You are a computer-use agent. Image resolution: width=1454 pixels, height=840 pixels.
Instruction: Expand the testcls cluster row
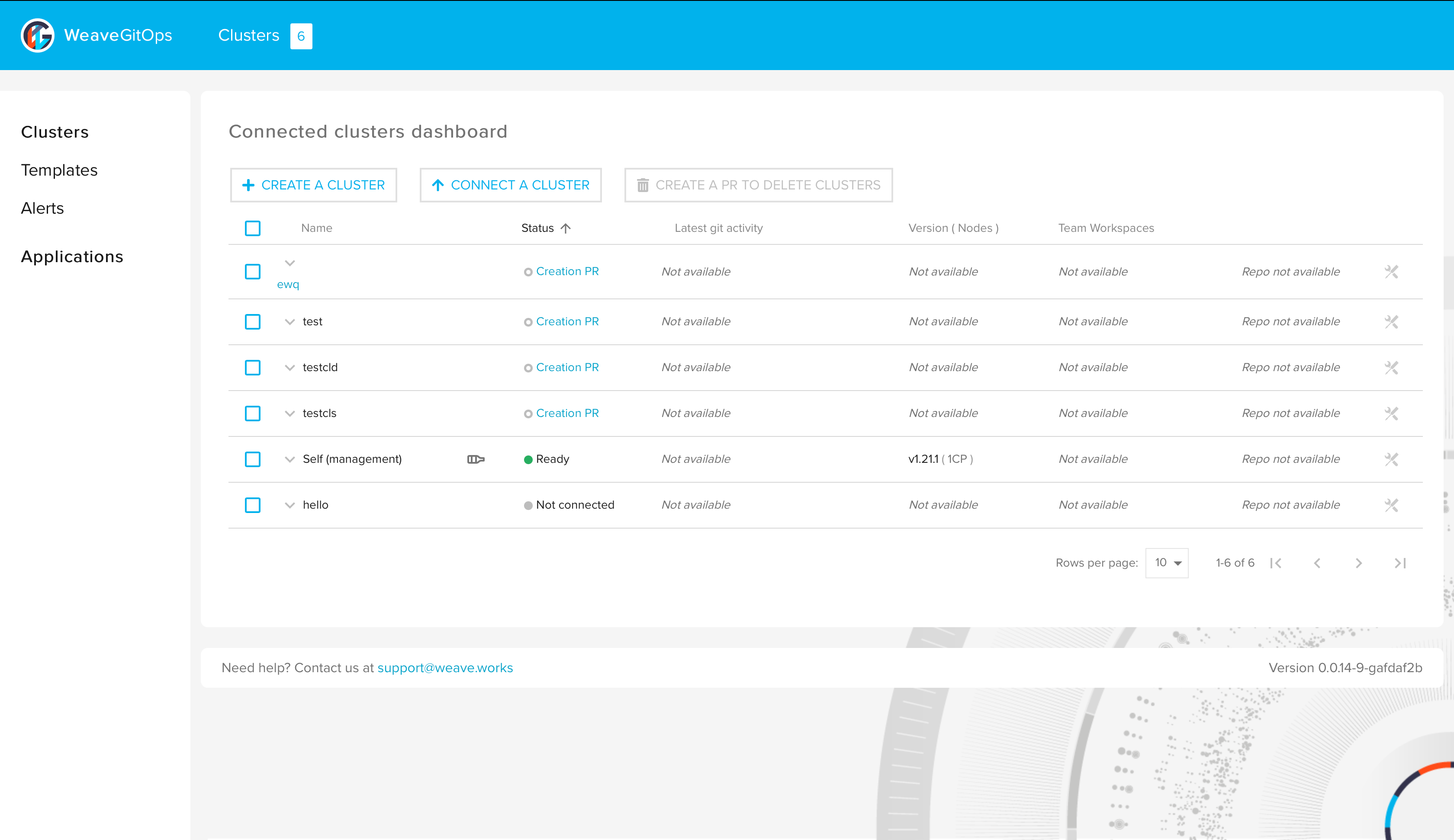point(290,414)
